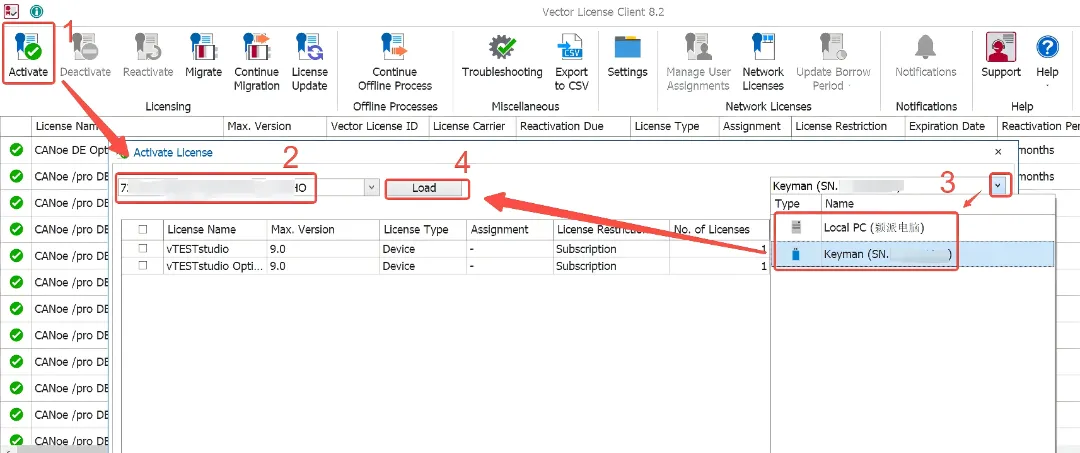Screen dimensions: 1080x453
Task: Expand the Help menu arrow
Action: click(1047, 86)
